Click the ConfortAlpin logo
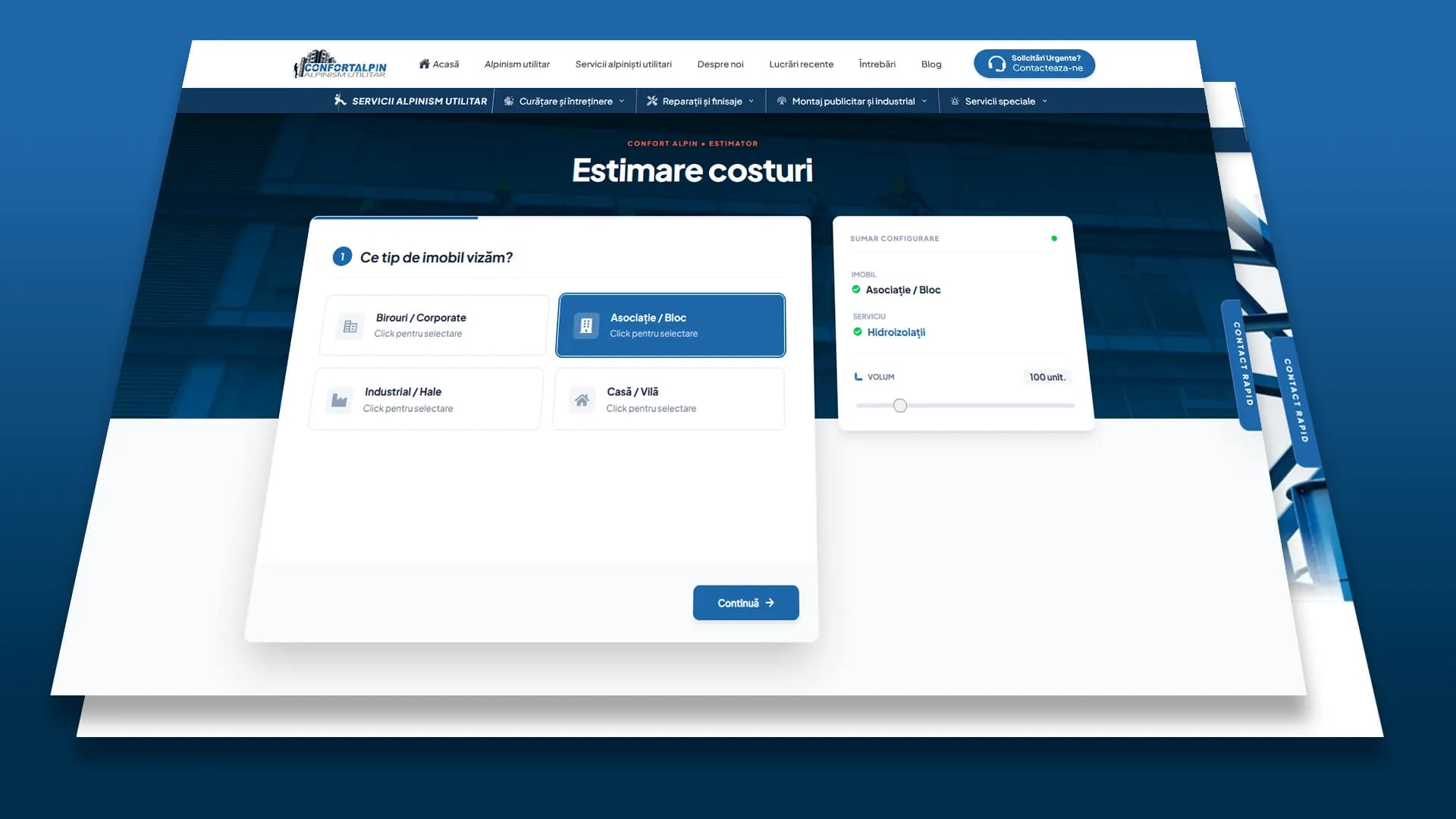The width and height of the screenshot is (1456, 819). (x=340, y=64)
